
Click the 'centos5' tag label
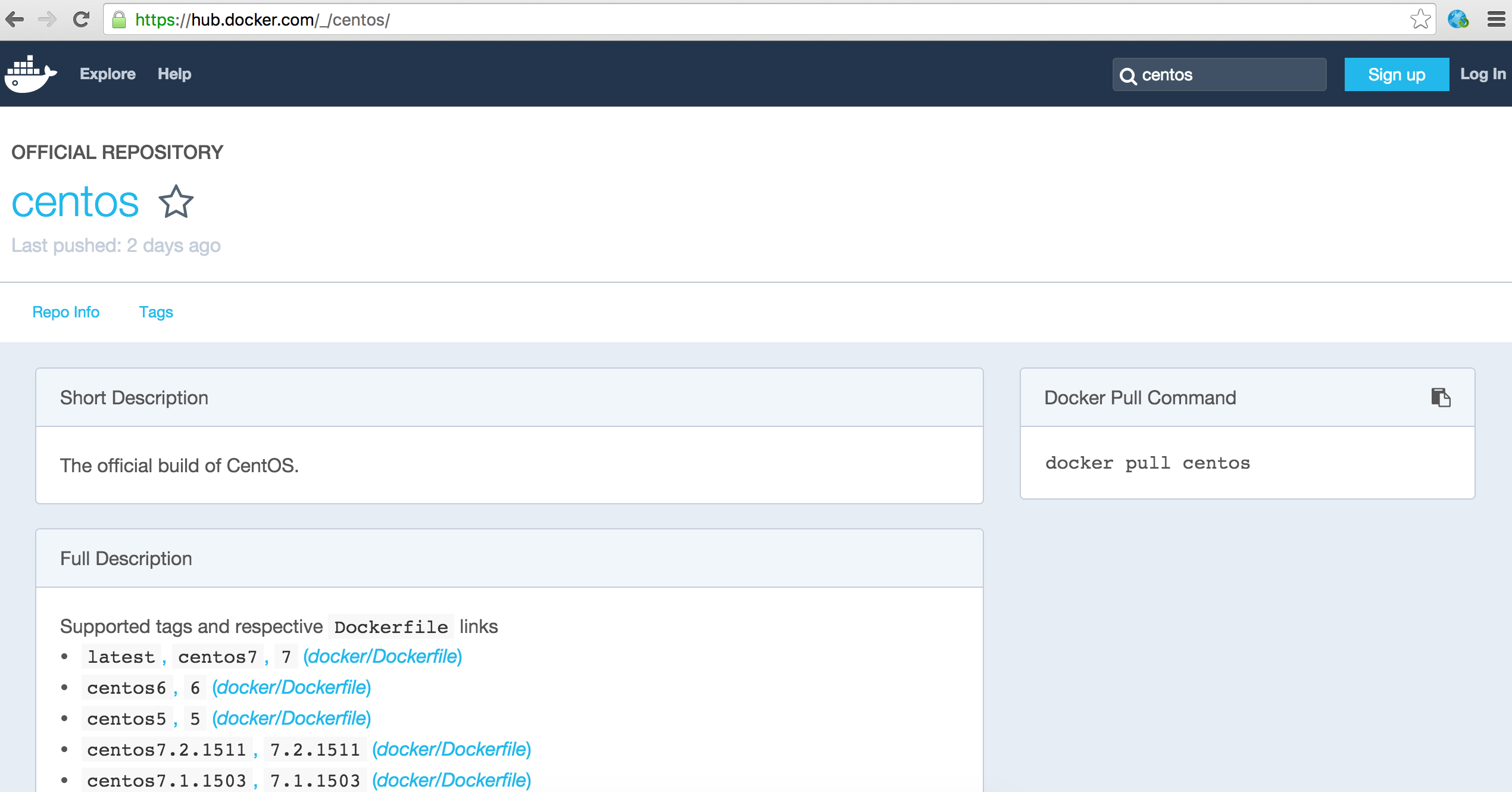127,719
